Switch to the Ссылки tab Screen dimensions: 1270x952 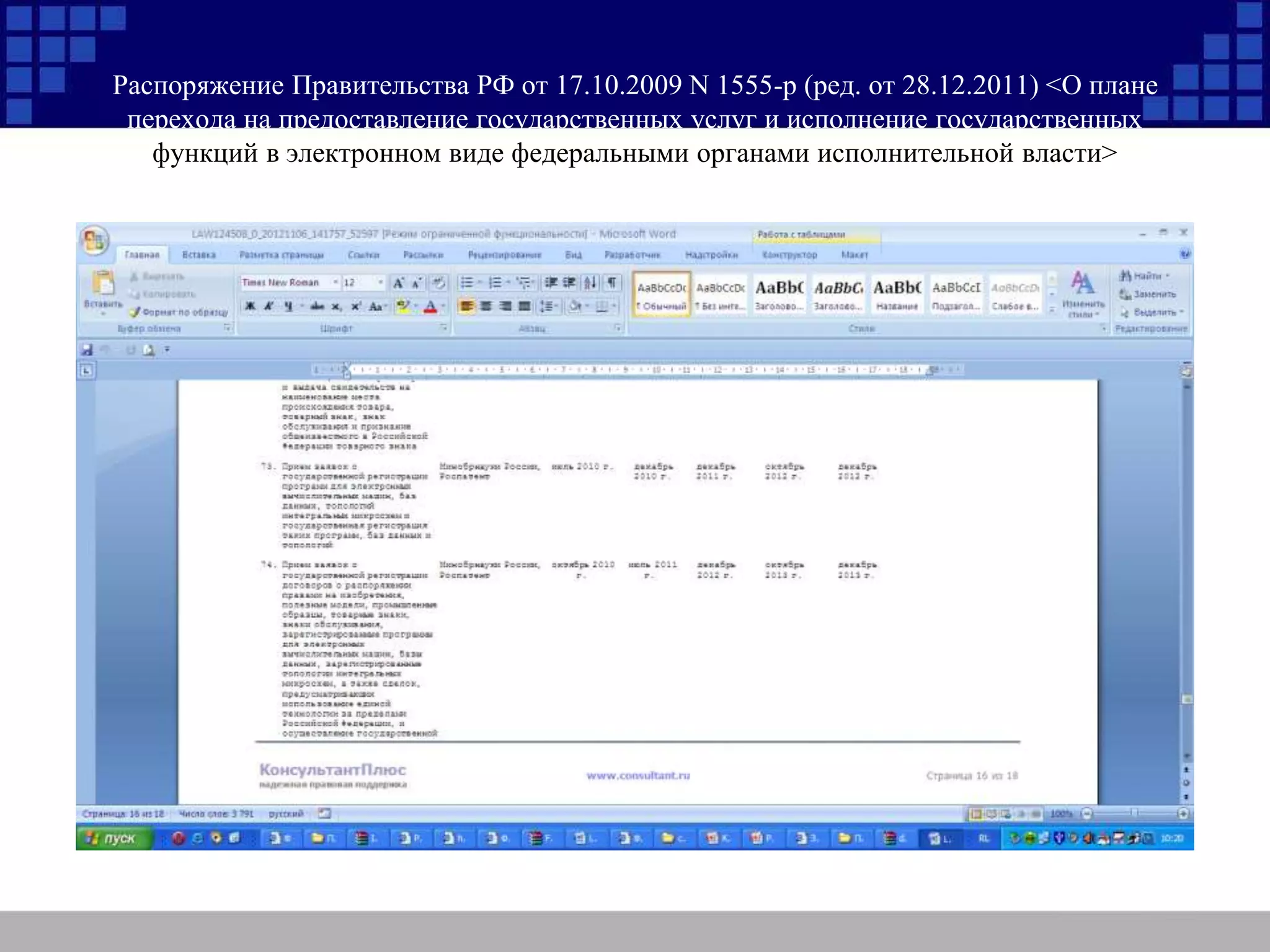tap(364, 255)
